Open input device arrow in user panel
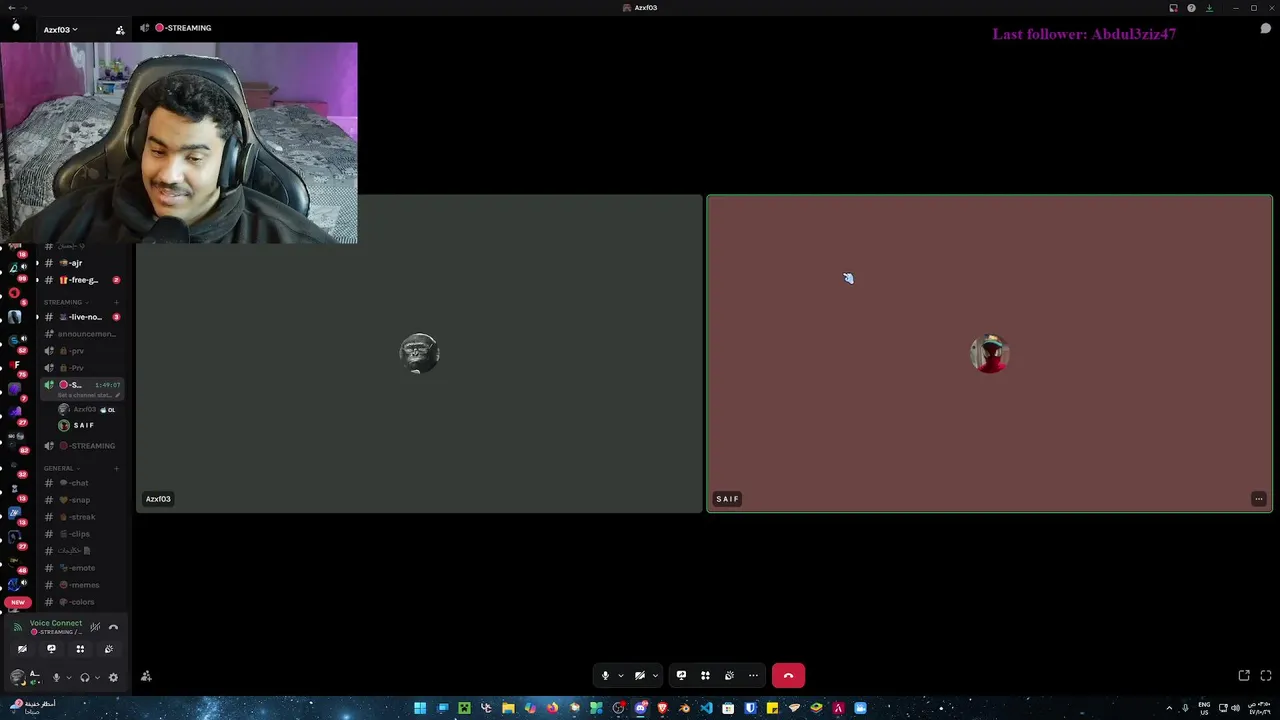The image size is (1280, 720). coord(68,677)
